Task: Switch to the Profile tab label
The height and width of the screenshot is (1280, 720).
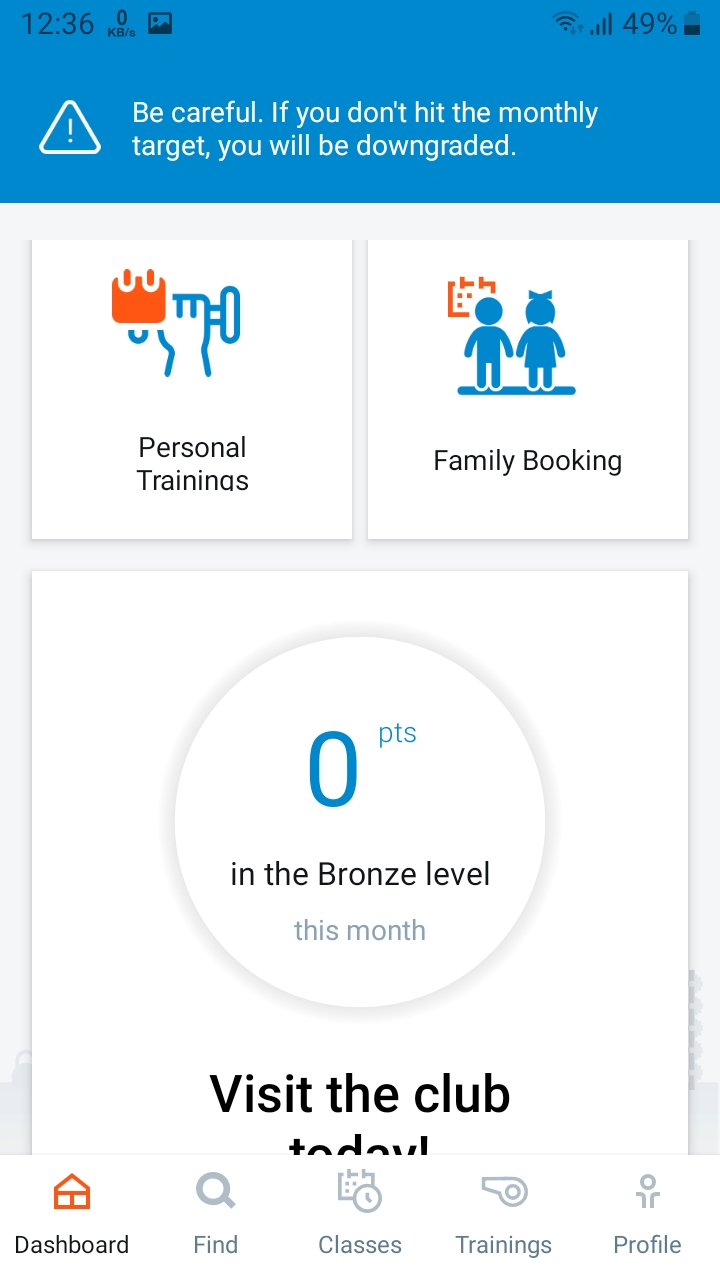Action: 647,1245
